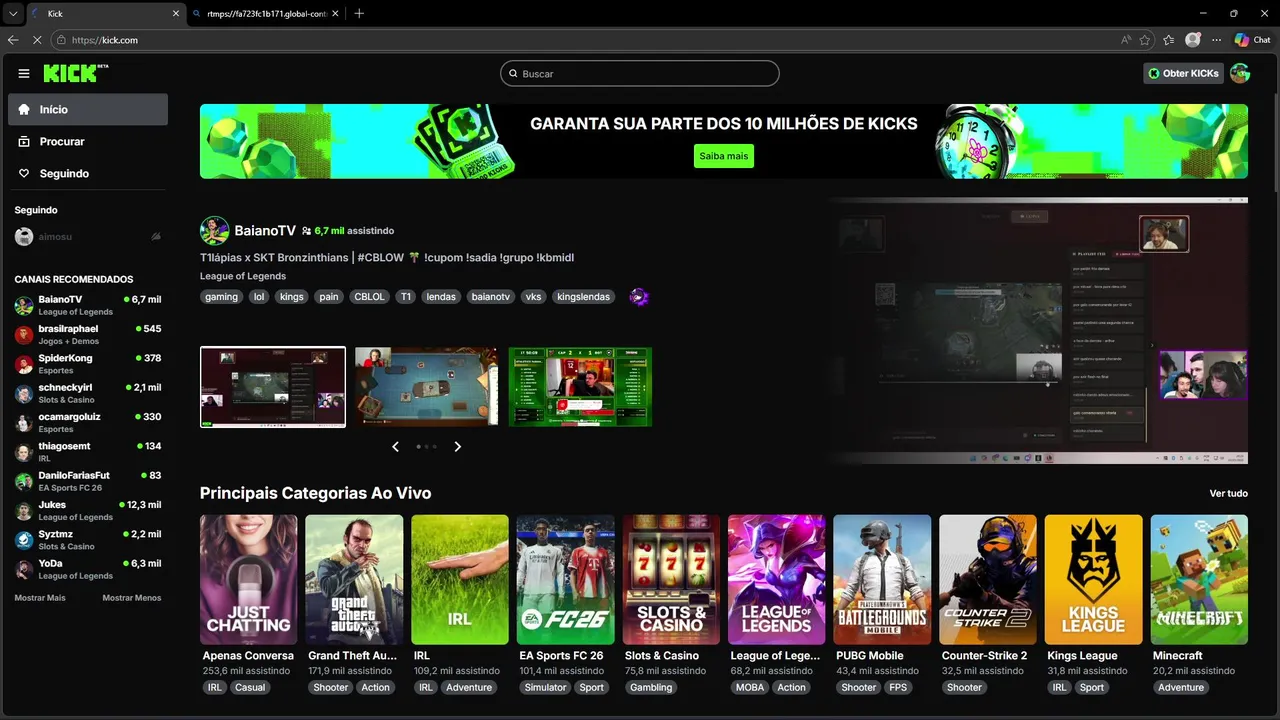Click the Buscar search field
The image size is (1280, 720).
(640, 73)
